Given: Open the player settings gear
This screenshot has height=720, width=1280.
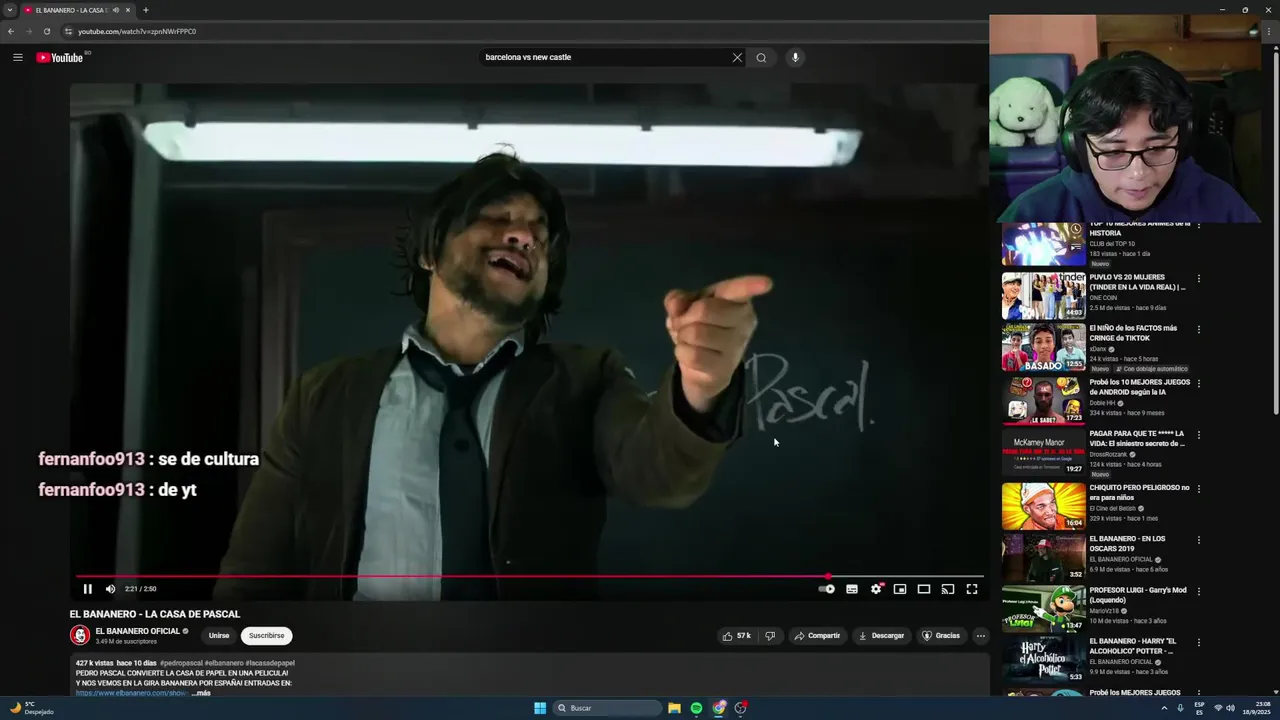Looking at the screenshot, I should [x=876, y=589].
